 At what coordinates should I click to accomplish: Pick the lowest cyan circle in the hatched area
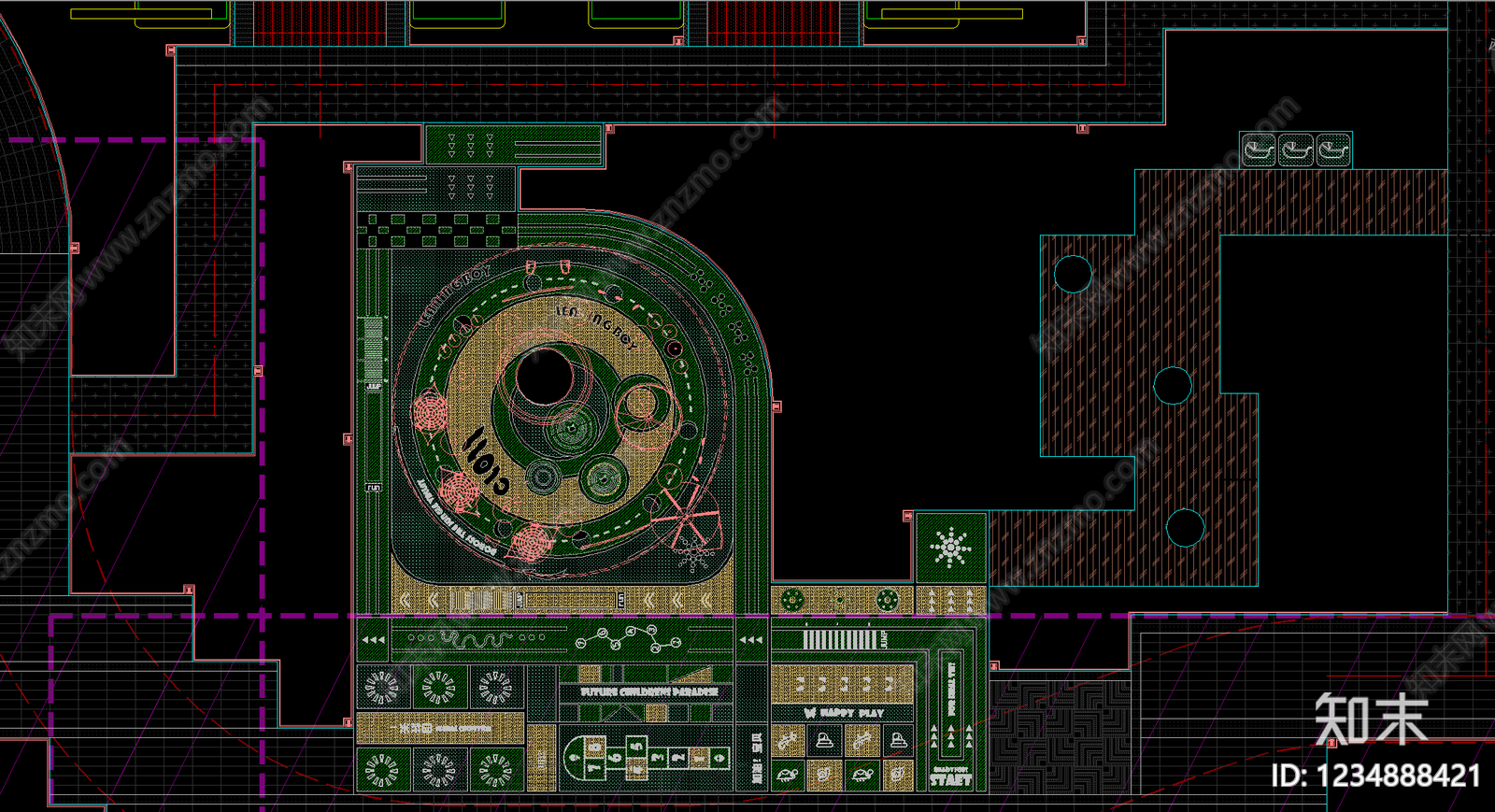[x=1185, y=528]
